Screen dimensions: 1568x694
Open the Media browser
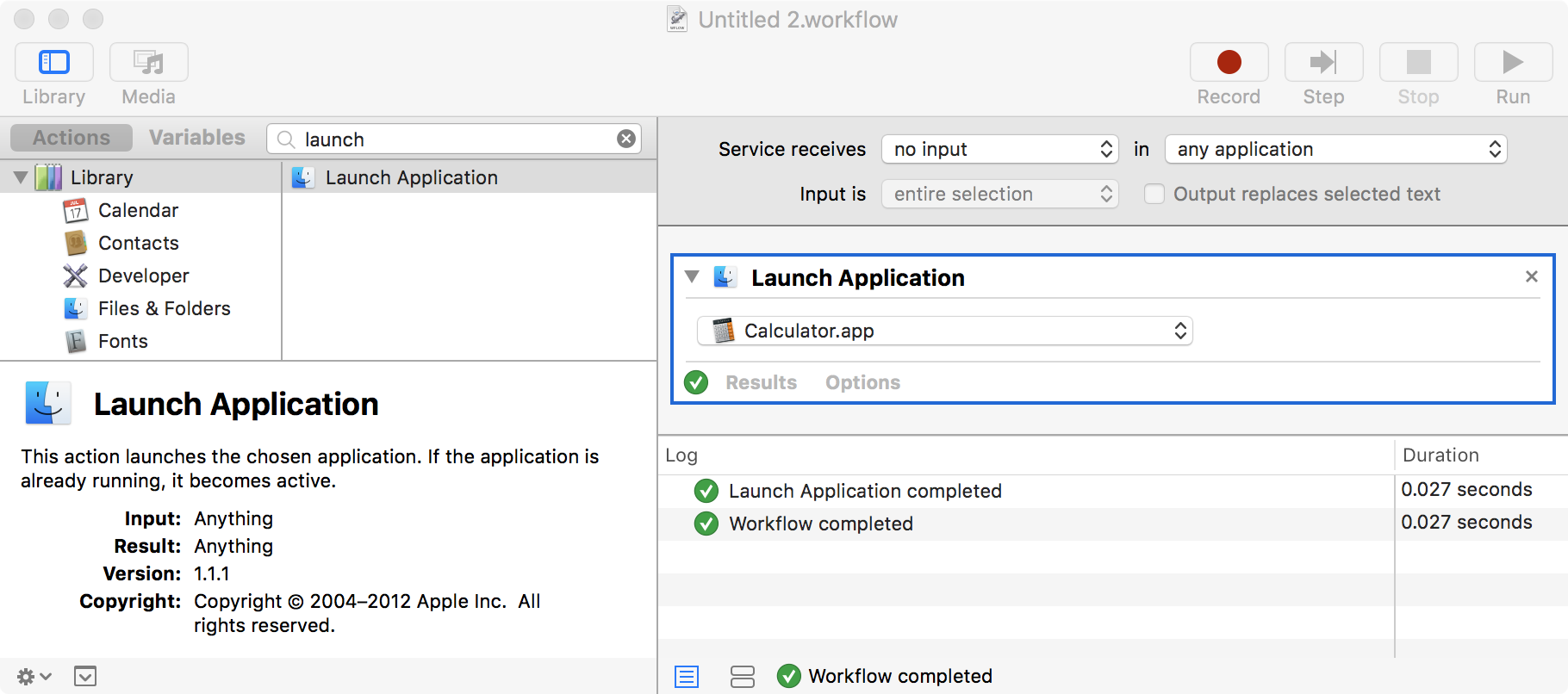pos(148,63)
